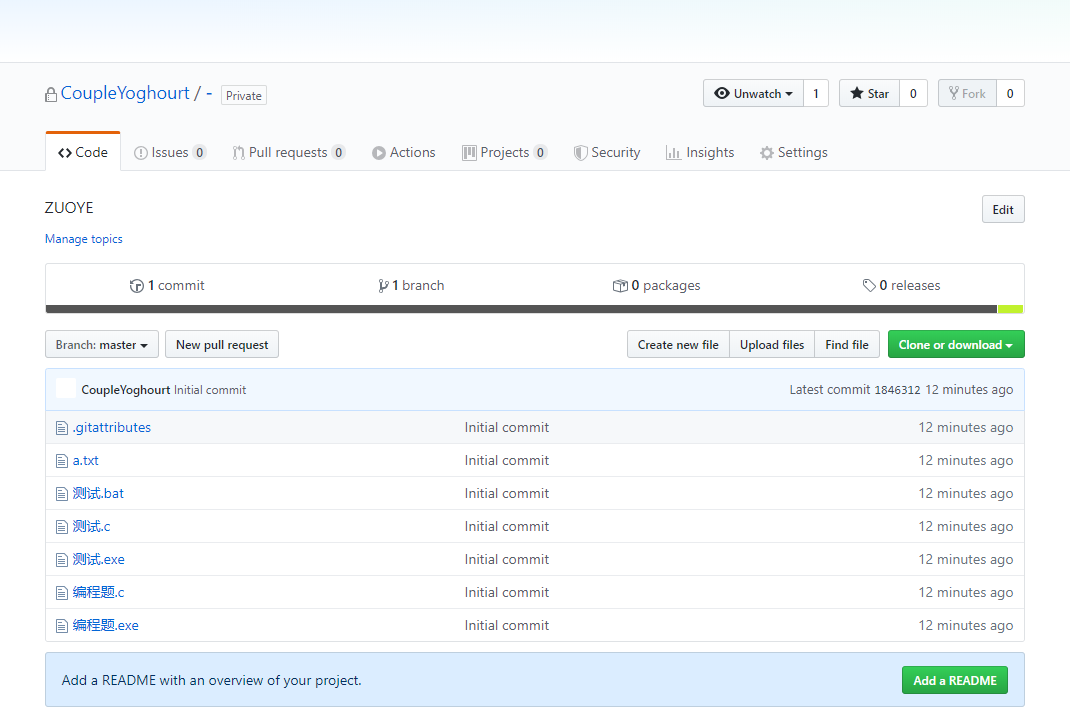This screenshot has height=718, width=1070.
Task: Star this repository
Action: coord(869,94)
